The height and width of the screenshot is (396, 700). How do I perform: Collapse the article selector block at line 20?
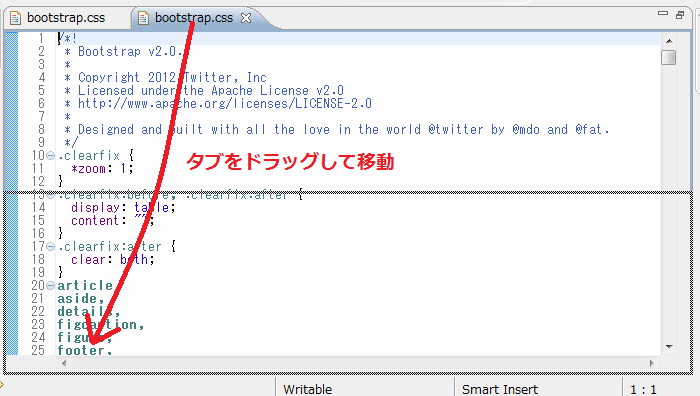(50, 285)
